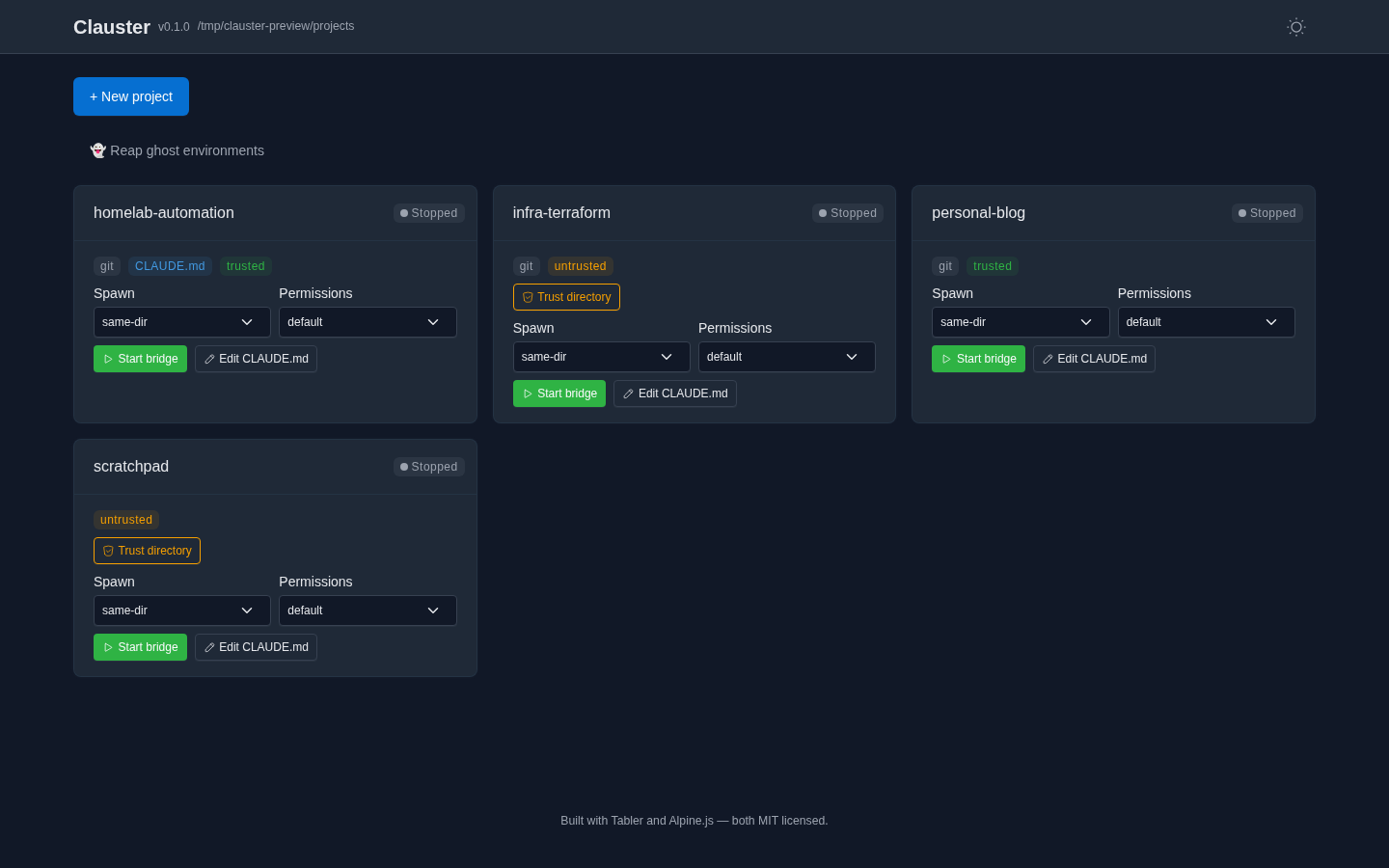Click pencil icon on infra-terraform Edit CLAUDE.md
The image size is (1389, 868).
pos(628,393)
